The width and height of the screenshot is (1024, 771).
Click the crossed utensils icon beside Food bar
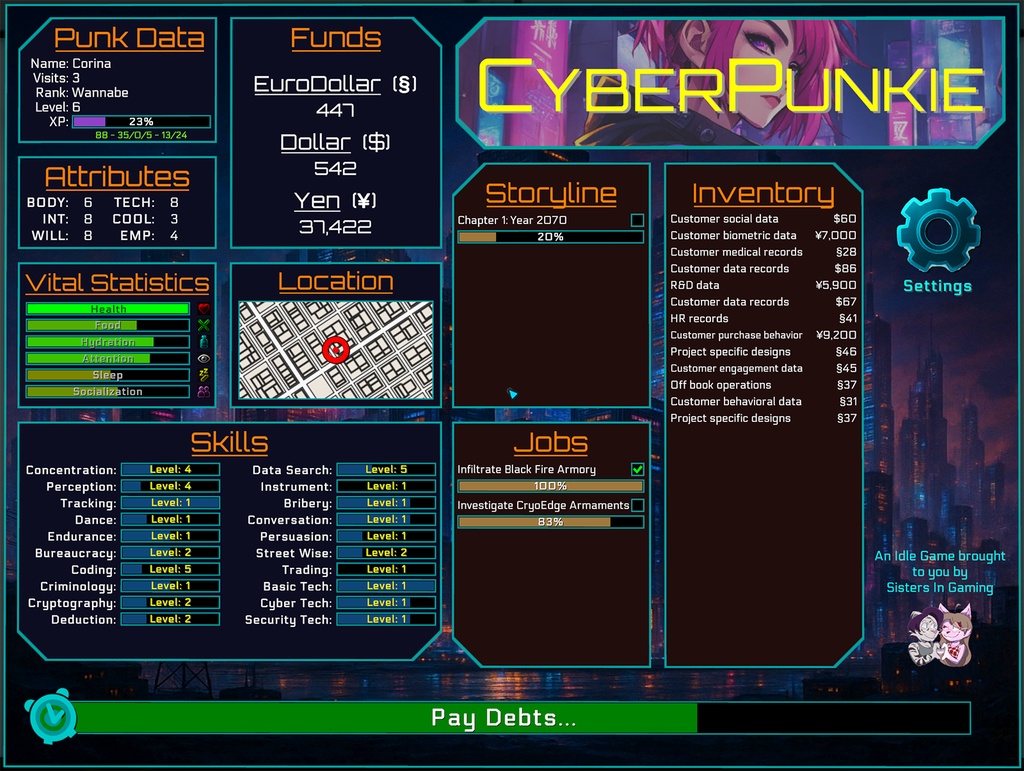(201, 325)
